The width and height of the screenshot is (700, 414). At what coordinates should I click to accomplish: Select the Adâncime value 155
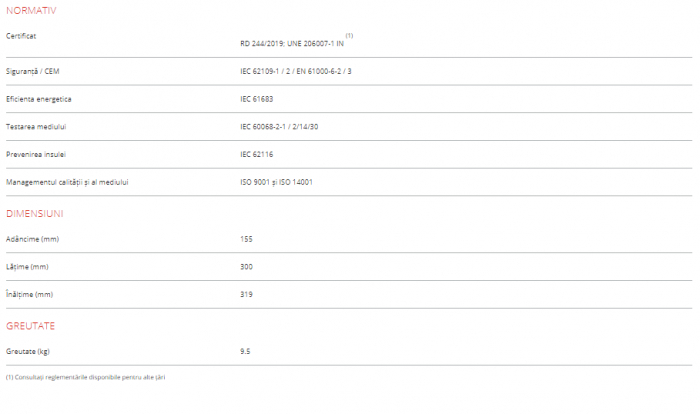247,239
